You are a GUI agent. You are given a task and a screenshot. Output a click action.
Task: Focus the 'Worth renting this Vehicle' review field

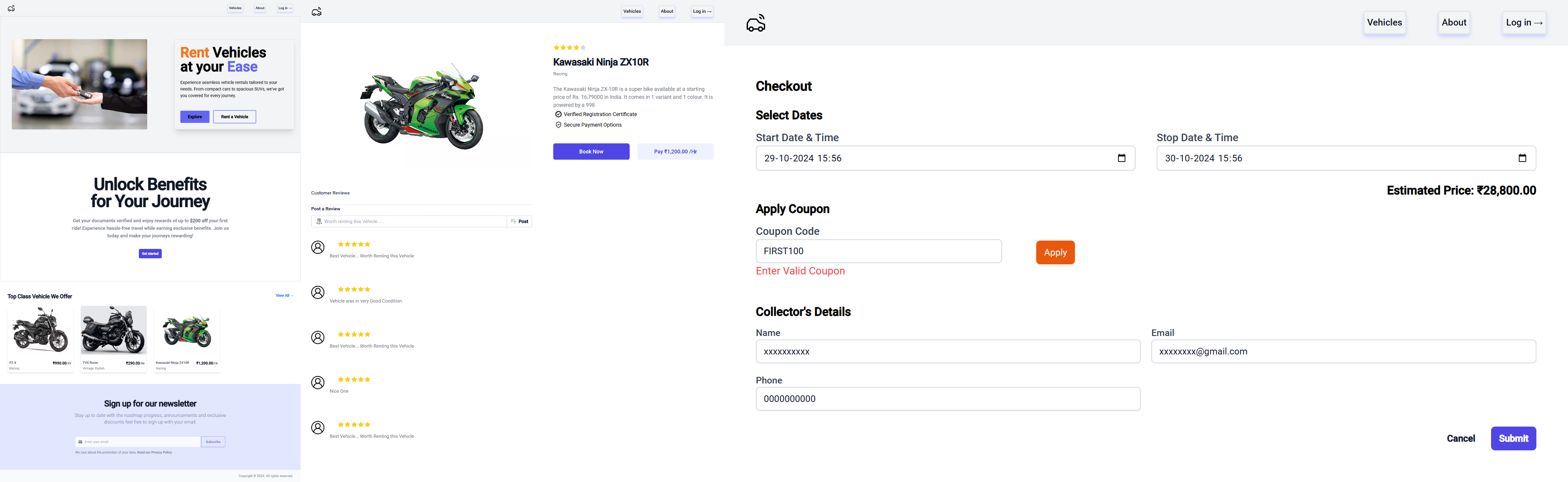coord(409,221)
